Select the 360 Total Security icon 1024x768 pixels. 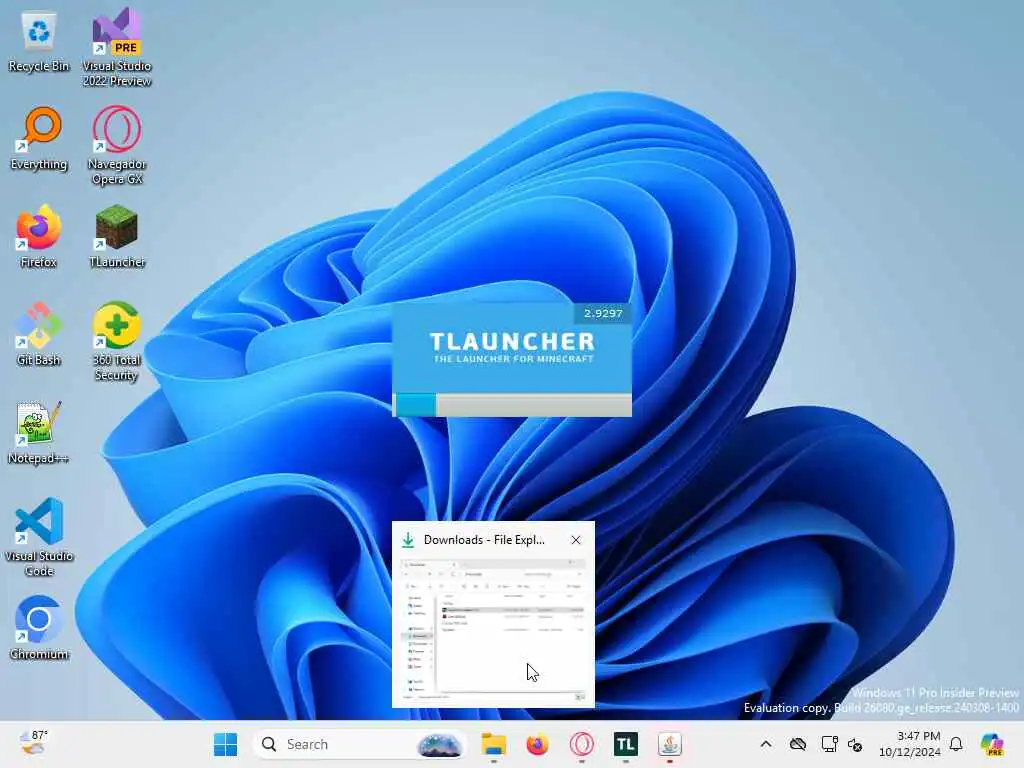(117, 341)
